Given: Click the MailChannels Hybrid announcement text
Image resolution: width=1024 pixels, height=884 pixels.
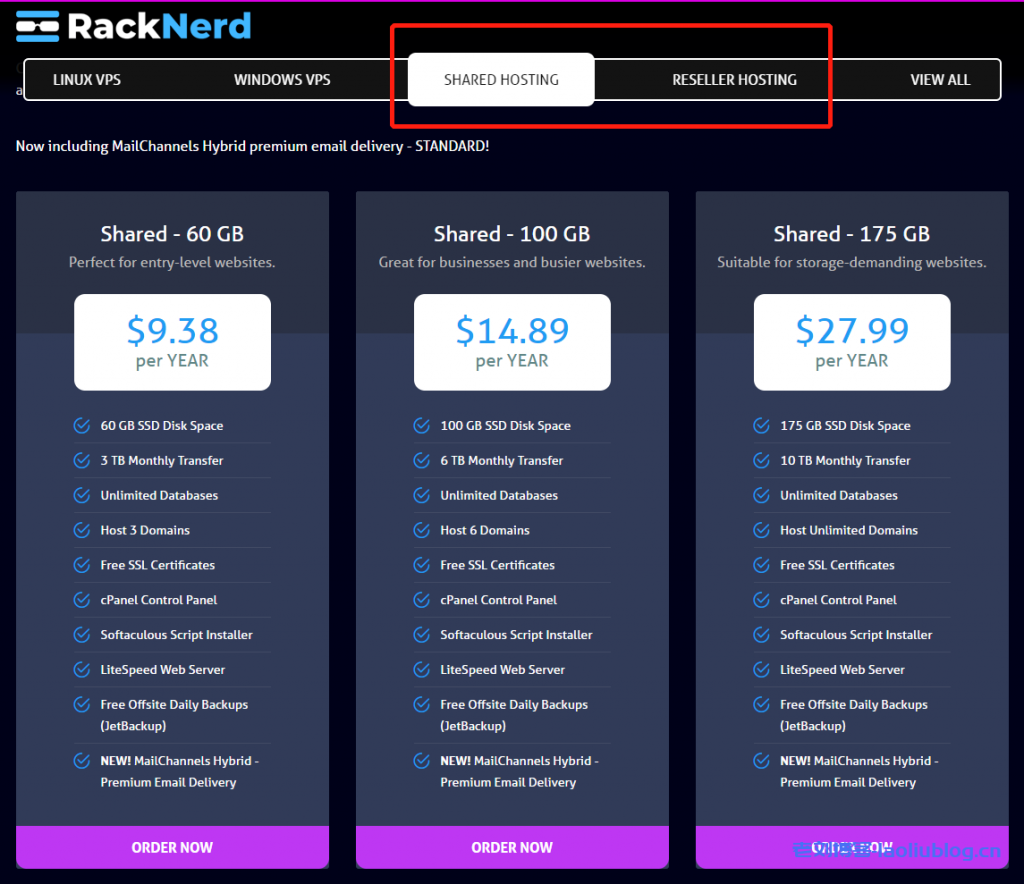Looking at the screenshot, I should [252, 147].
